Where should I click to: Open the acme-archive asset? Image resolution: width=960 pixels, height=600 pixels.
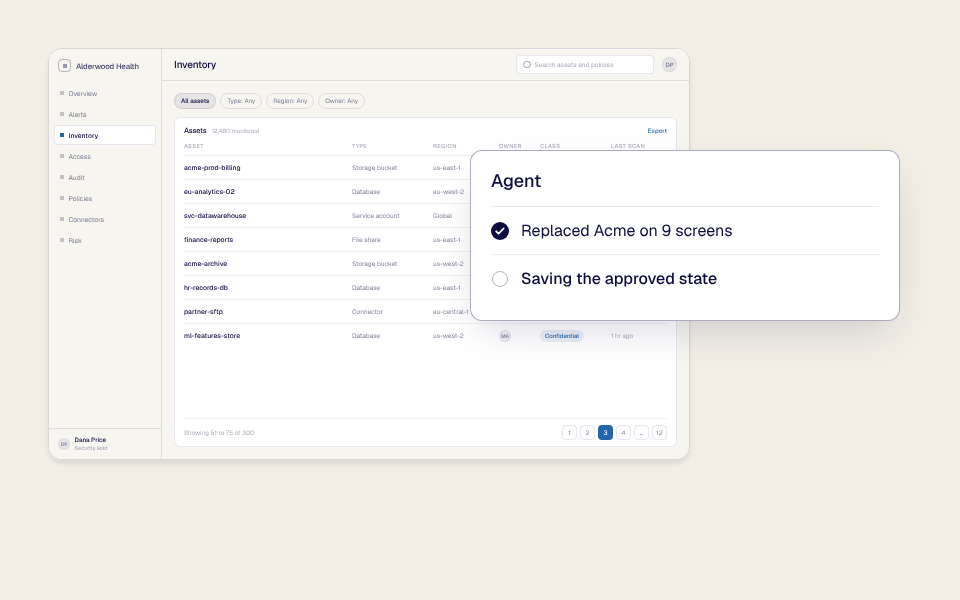click(205, 264)
